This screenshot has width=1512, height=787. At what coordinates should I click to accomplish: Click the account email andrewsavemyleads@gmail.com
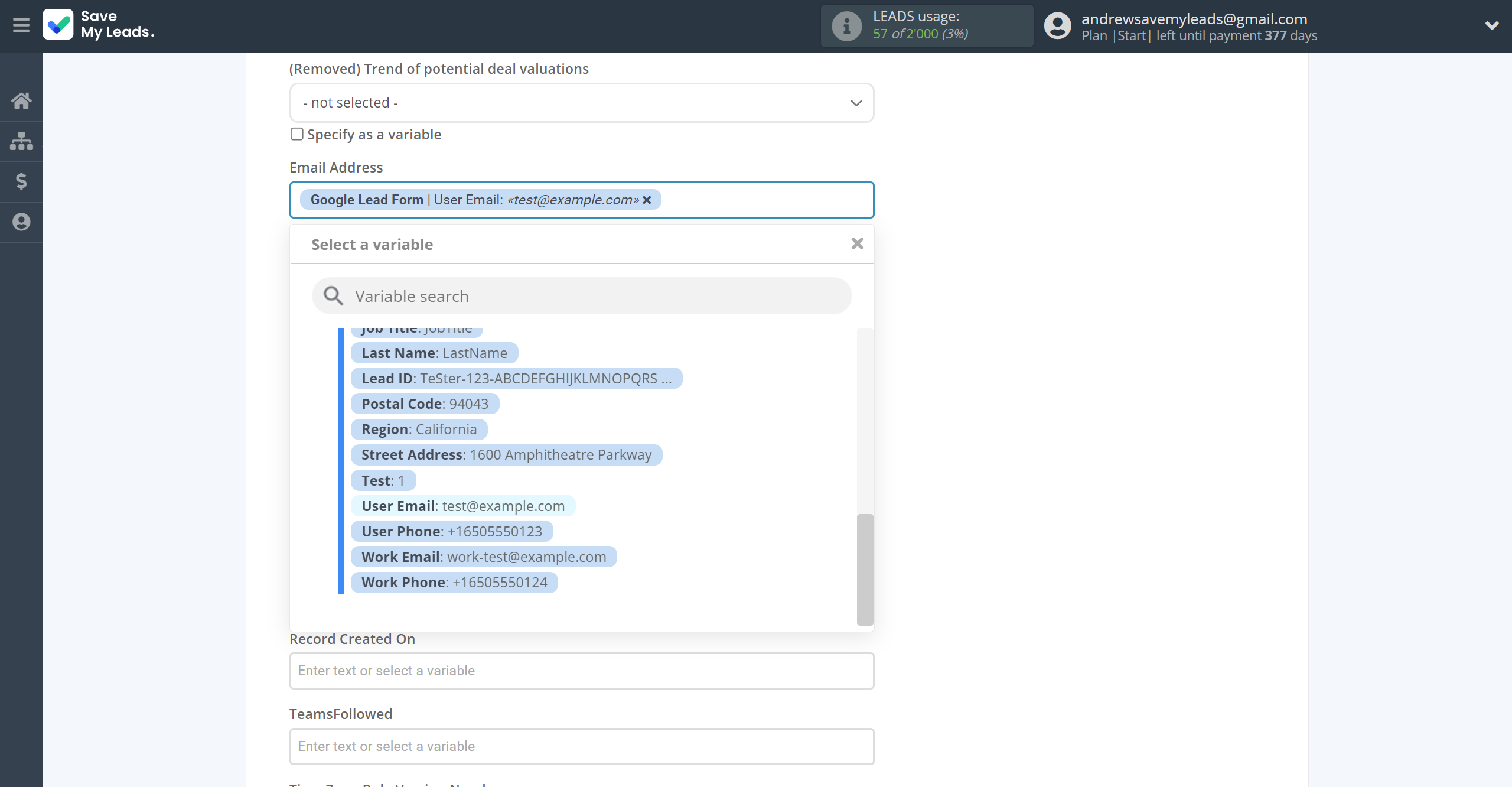pyautogui.click(x=1194, y=19)
